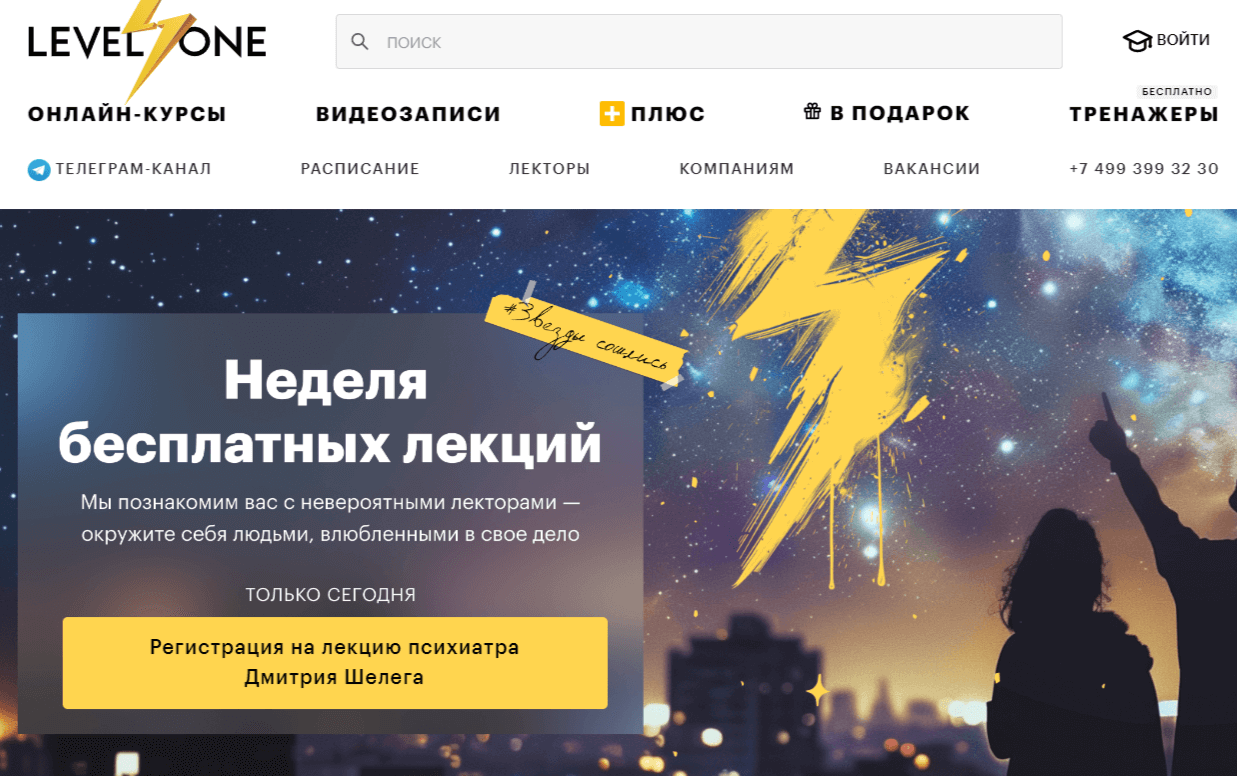Register for Дмитрий Шелег's lecture
This screenshot has height=776, width=1237.
[x=335, y=663]
